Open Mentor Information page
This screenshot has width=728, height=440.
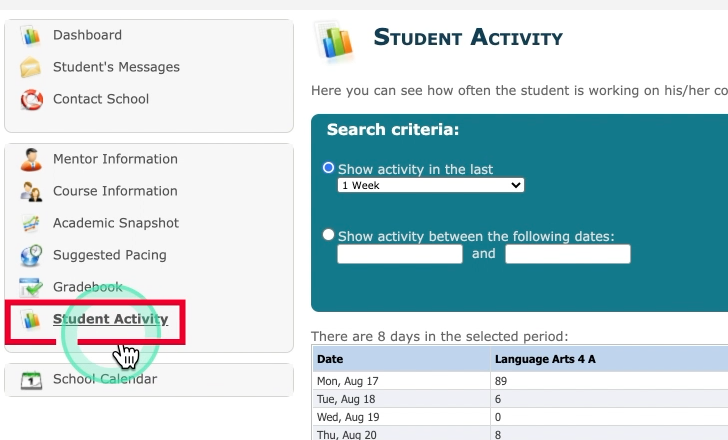click(115, 159)
